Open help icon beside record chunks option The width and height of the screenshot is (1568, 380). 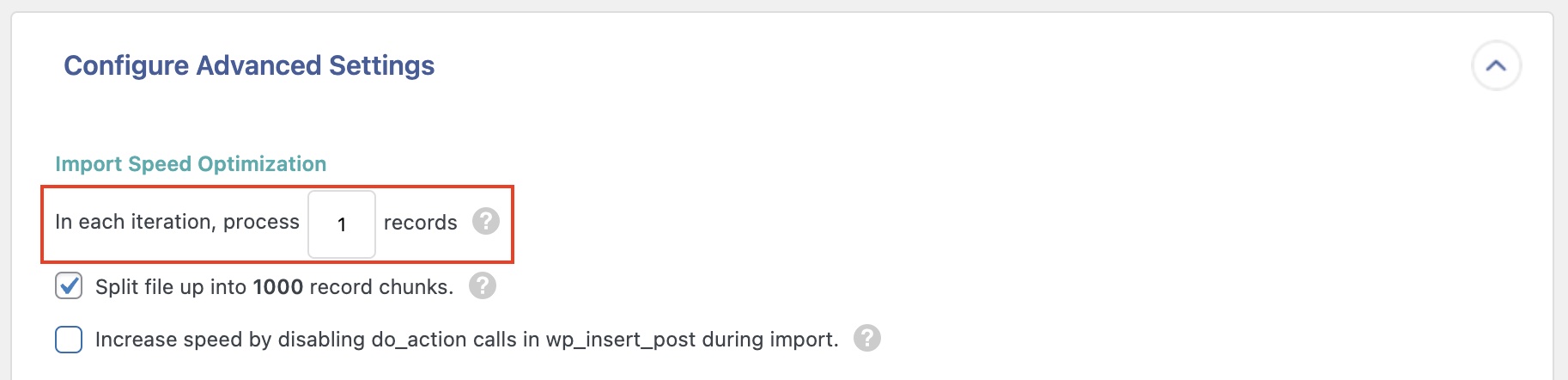(483, 285)
